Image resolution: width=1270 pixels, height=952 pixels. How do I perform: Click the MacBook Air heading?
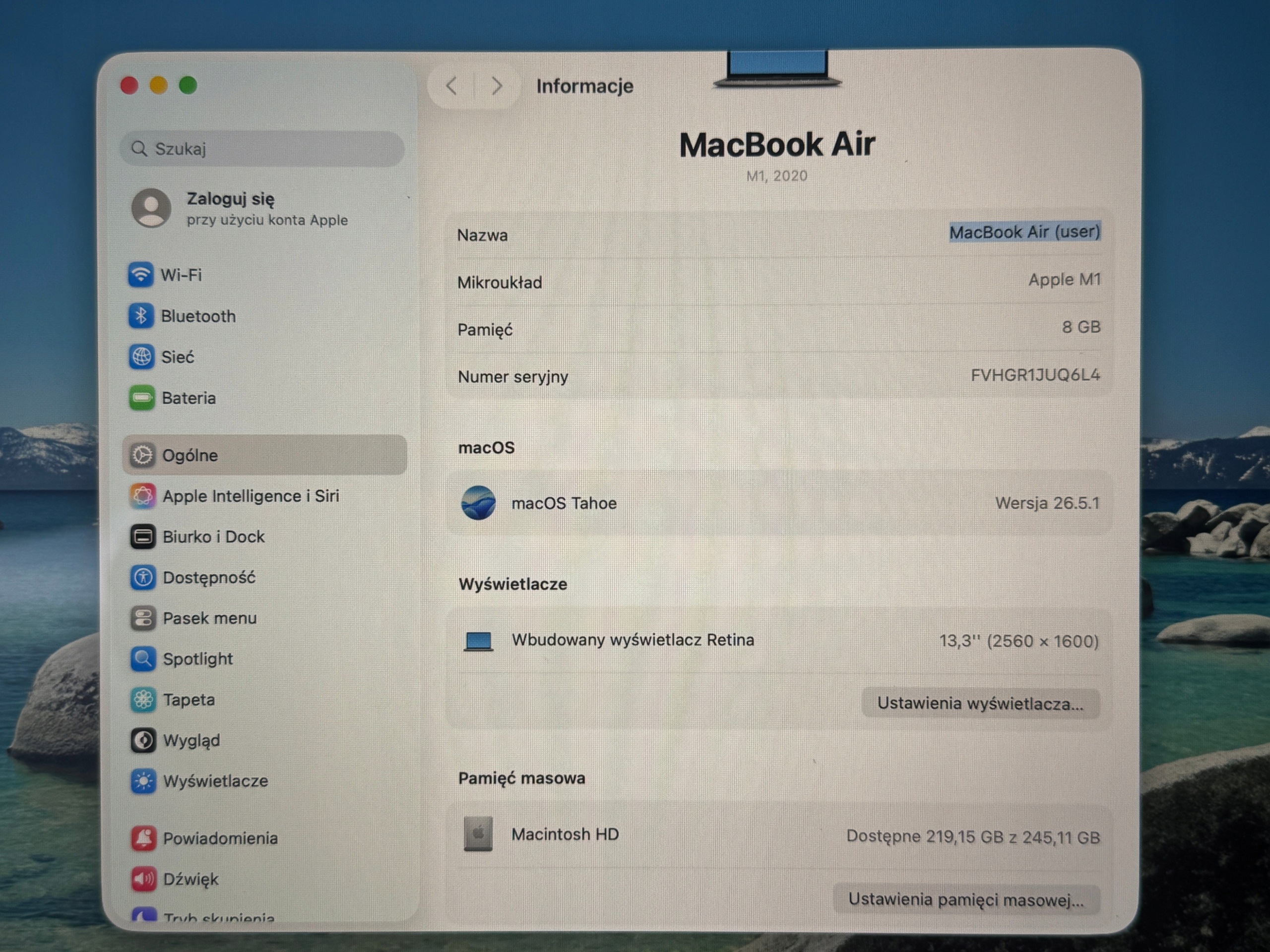(x=777, y=144)
